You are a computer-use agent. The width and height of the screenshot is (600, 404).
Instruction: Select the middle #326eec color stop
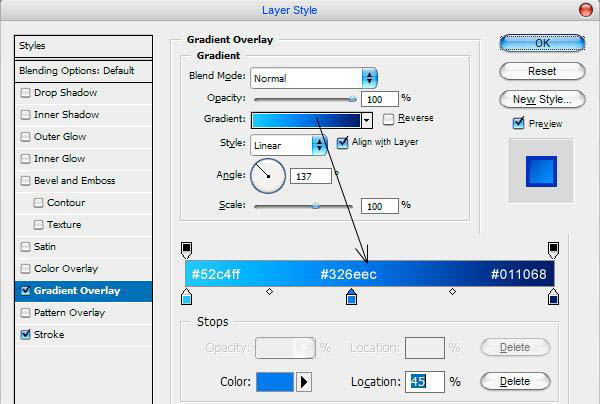point(351,297)
